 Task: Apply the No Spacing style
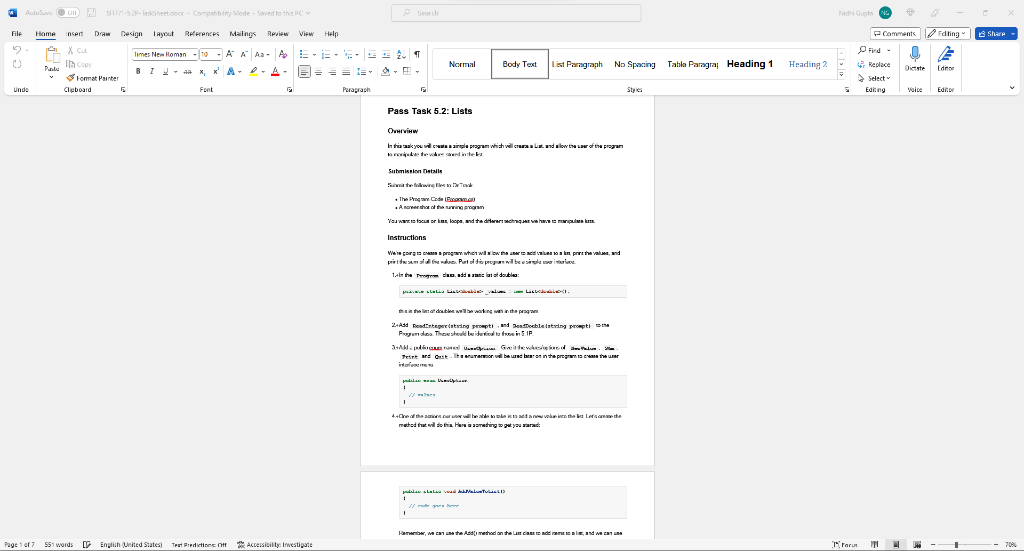click(x=635, y=64)
